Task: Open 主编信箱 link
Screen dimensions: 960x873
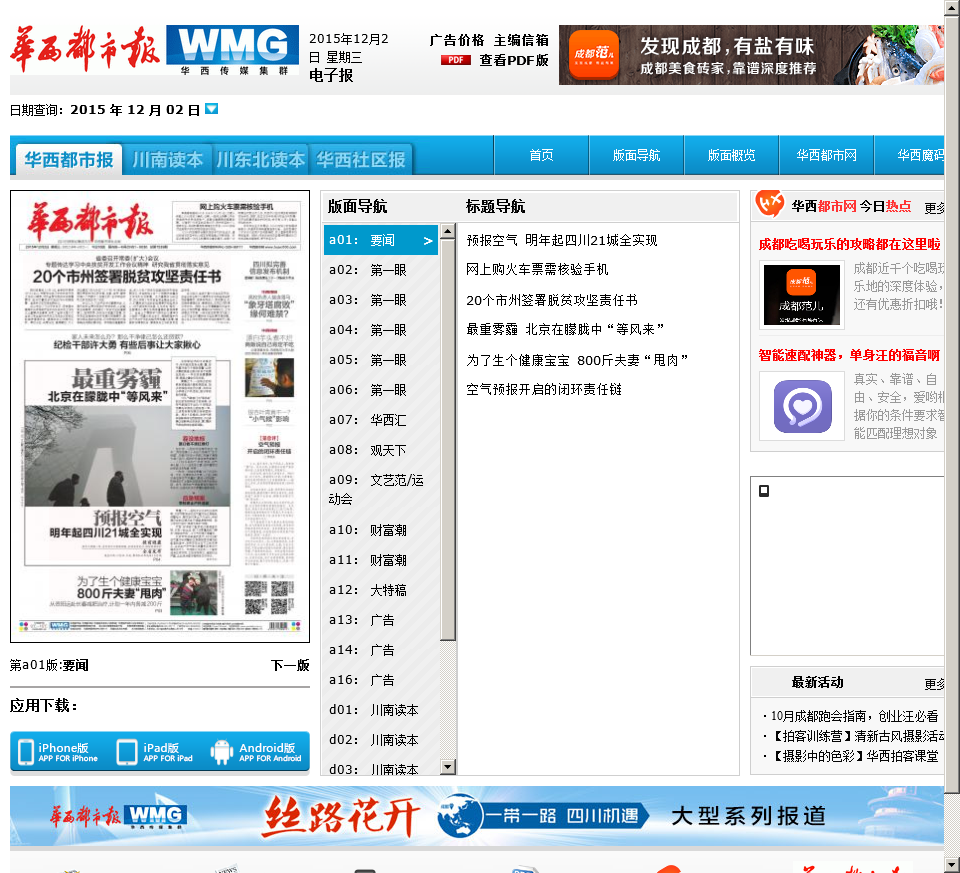Action: (x=521, y=40)
